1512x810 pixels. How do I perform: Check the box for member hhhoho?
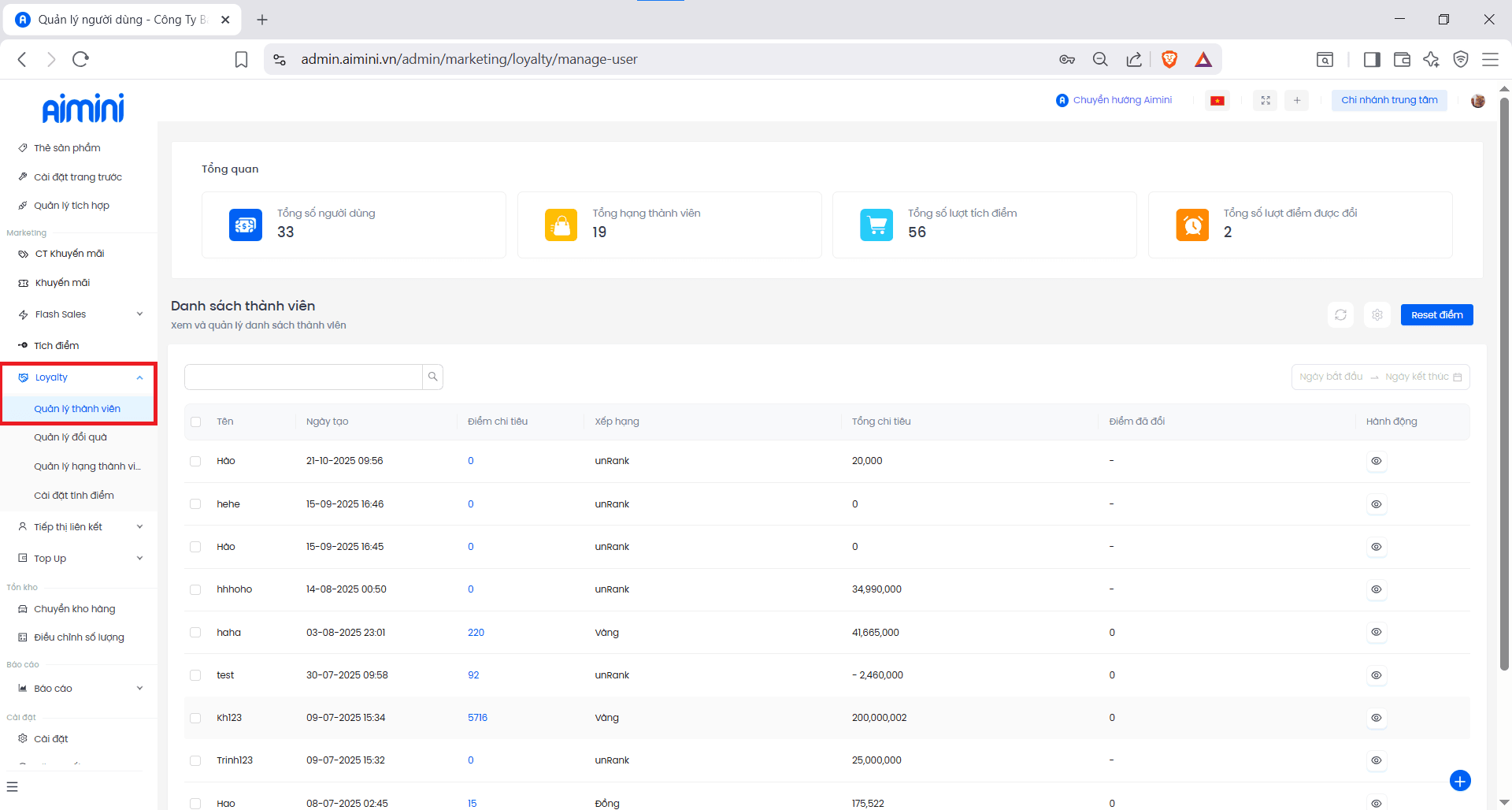click(195, 589)
